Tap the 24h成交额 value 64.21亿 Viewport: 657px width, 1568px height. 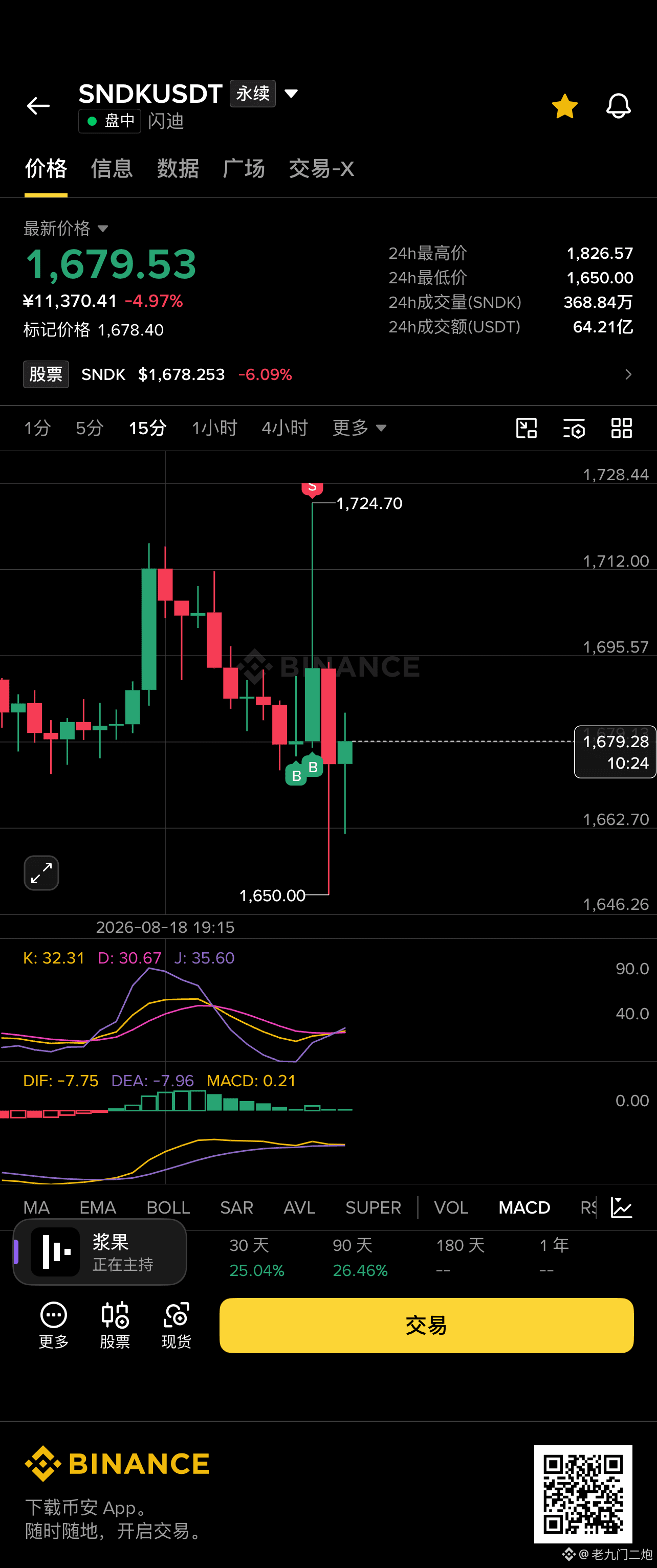603,327
